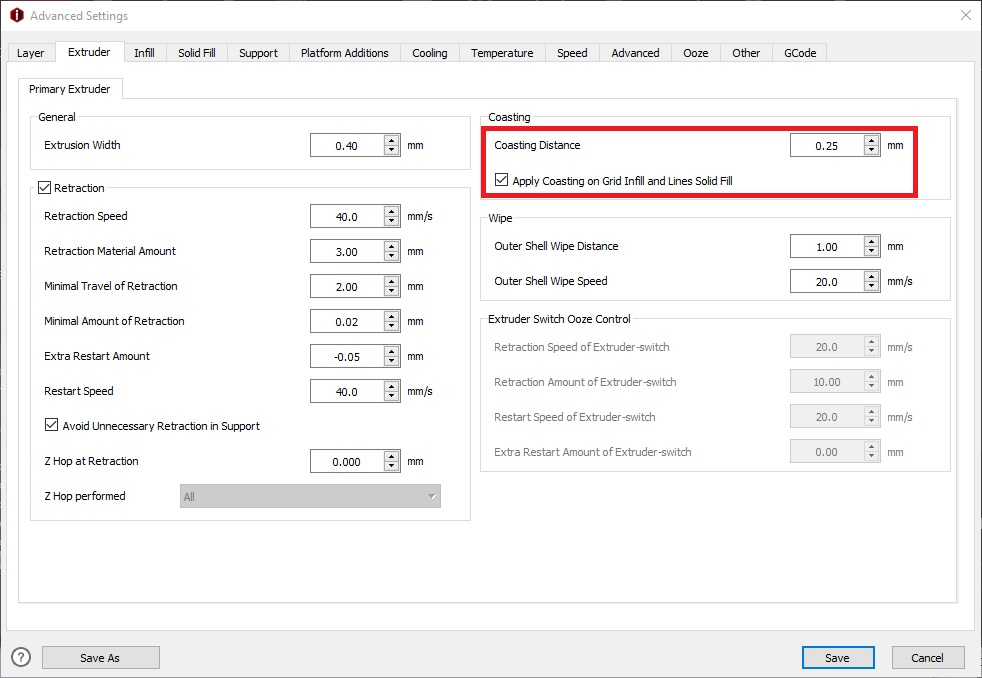Image resolution: width=982 pixels, height=678 pixels.
Task: Switch to the Infill tab
Action: tap(144, 53)
